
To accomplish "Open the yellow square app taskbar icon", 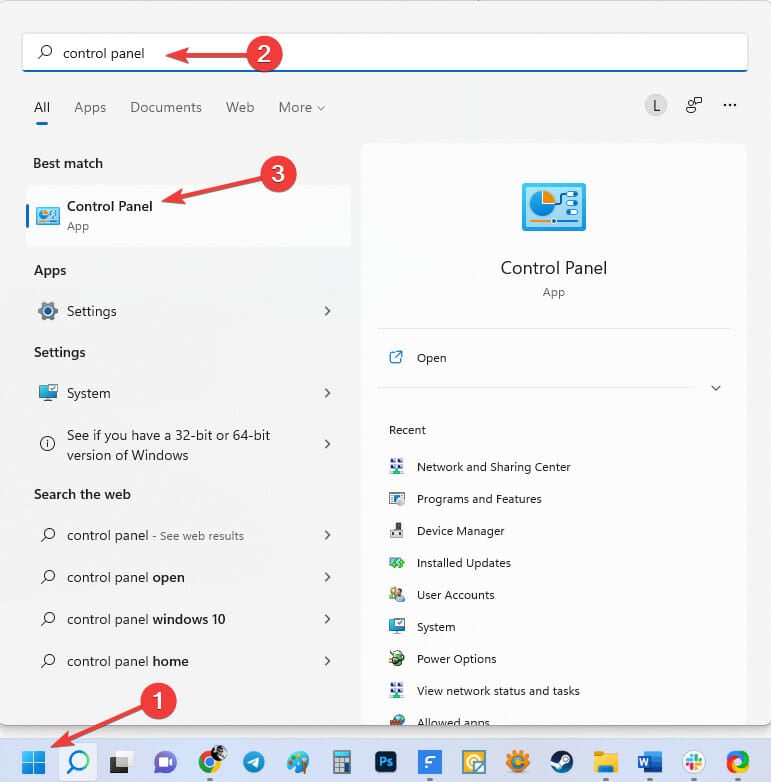I will pos(474,762).
